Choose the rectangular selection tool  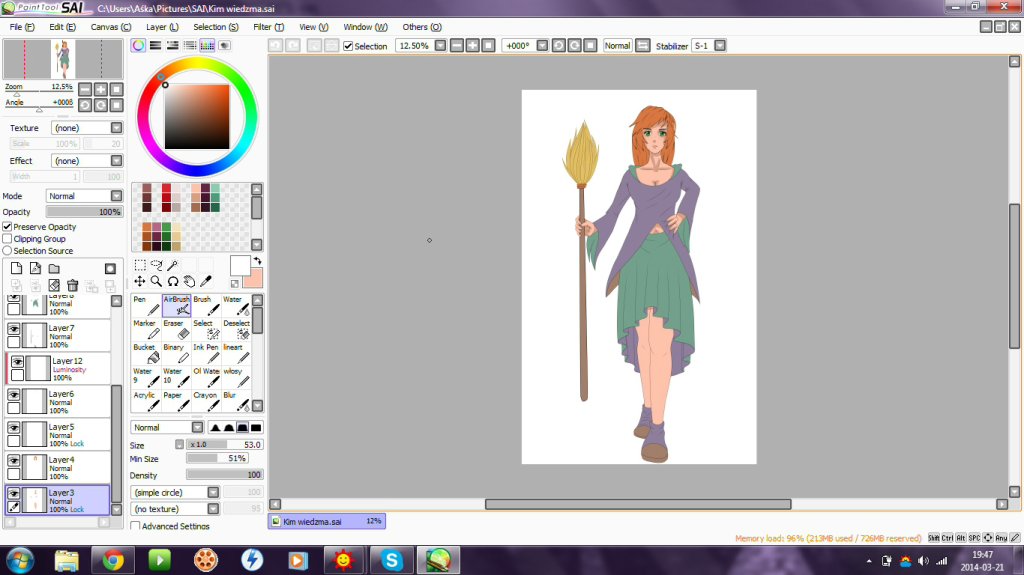140,265
